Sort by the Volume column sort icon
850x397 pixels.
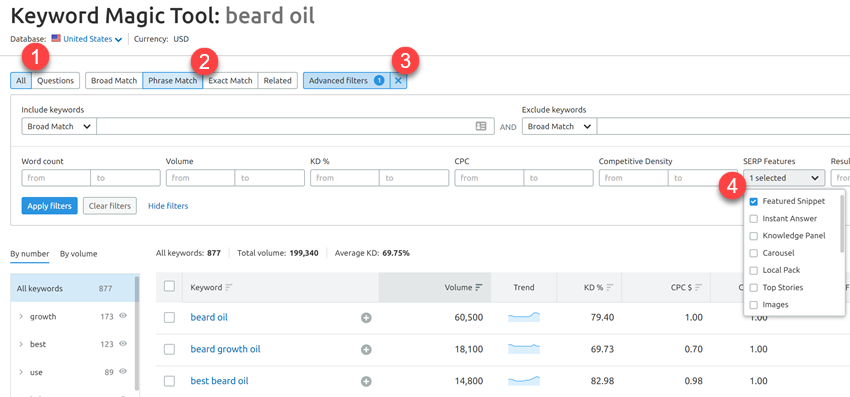479,287
